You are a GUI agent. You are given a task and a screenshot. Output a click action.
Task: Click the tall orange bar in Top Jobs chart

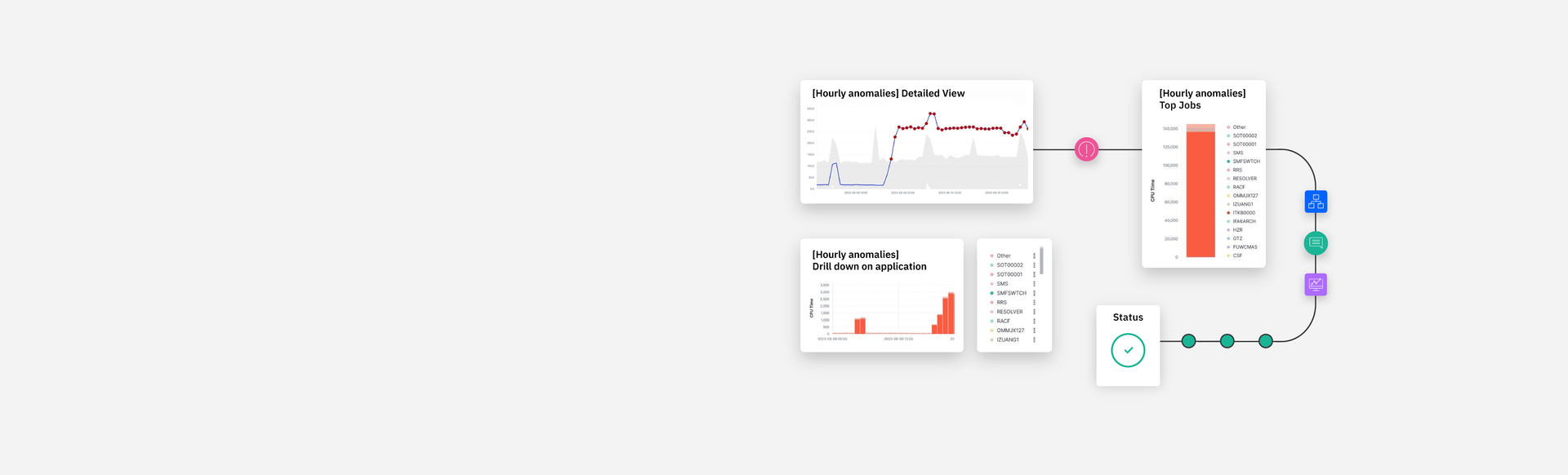(x=1200, y=194)
